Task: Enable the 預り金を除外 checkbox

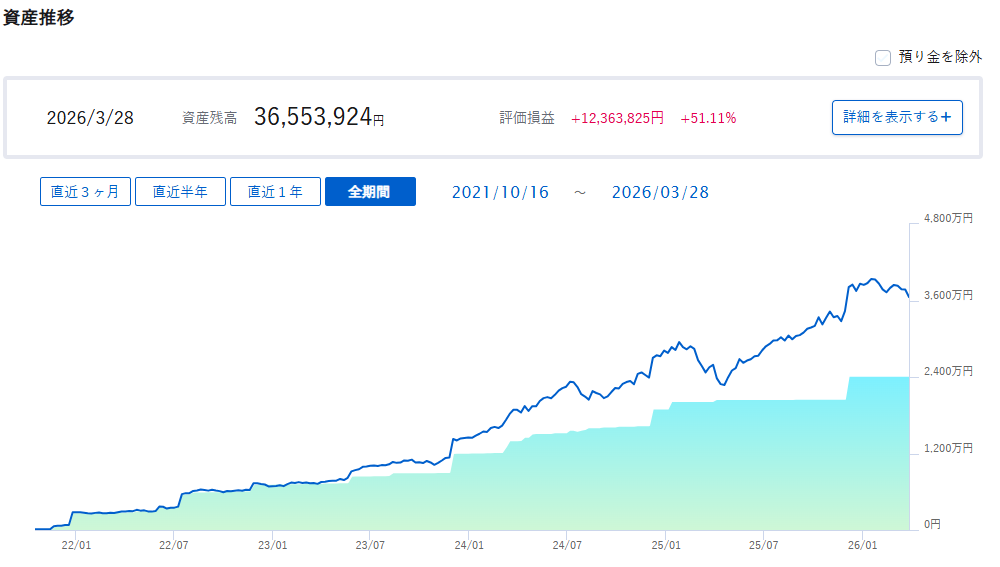Action: (x=883, y=57)
